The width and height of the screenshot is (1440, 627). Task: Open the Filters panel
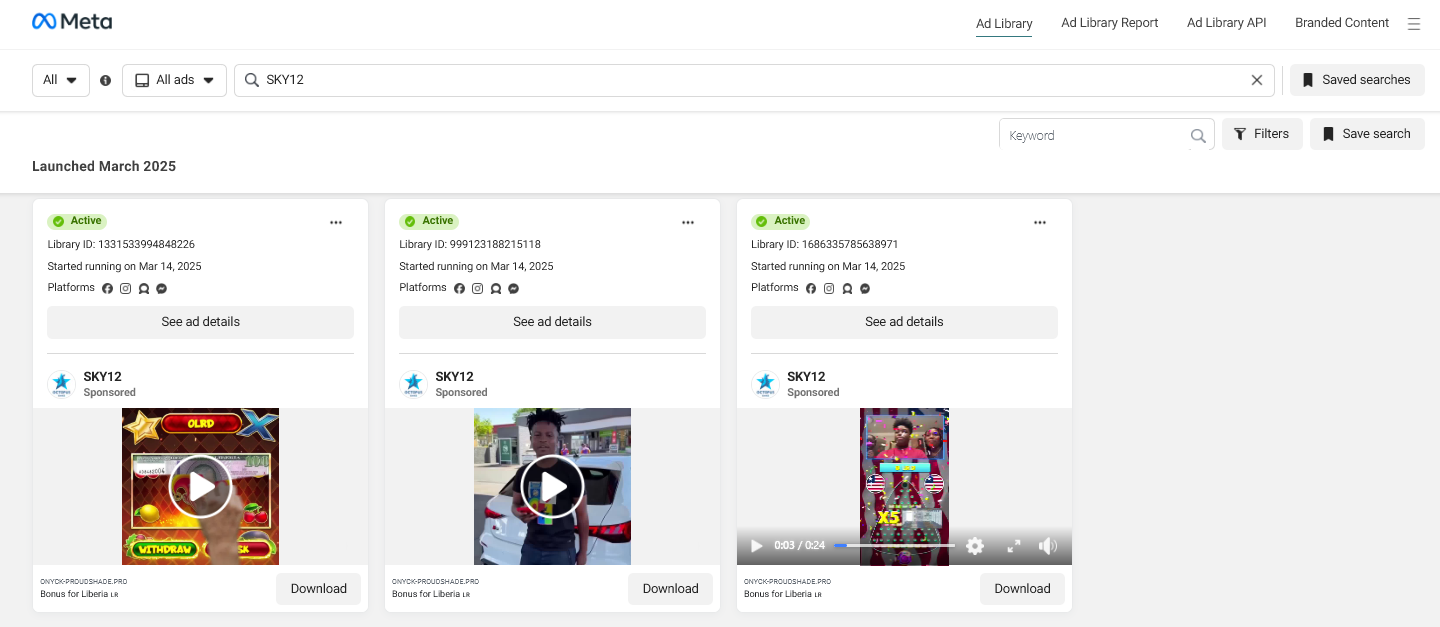(1262, 134)
